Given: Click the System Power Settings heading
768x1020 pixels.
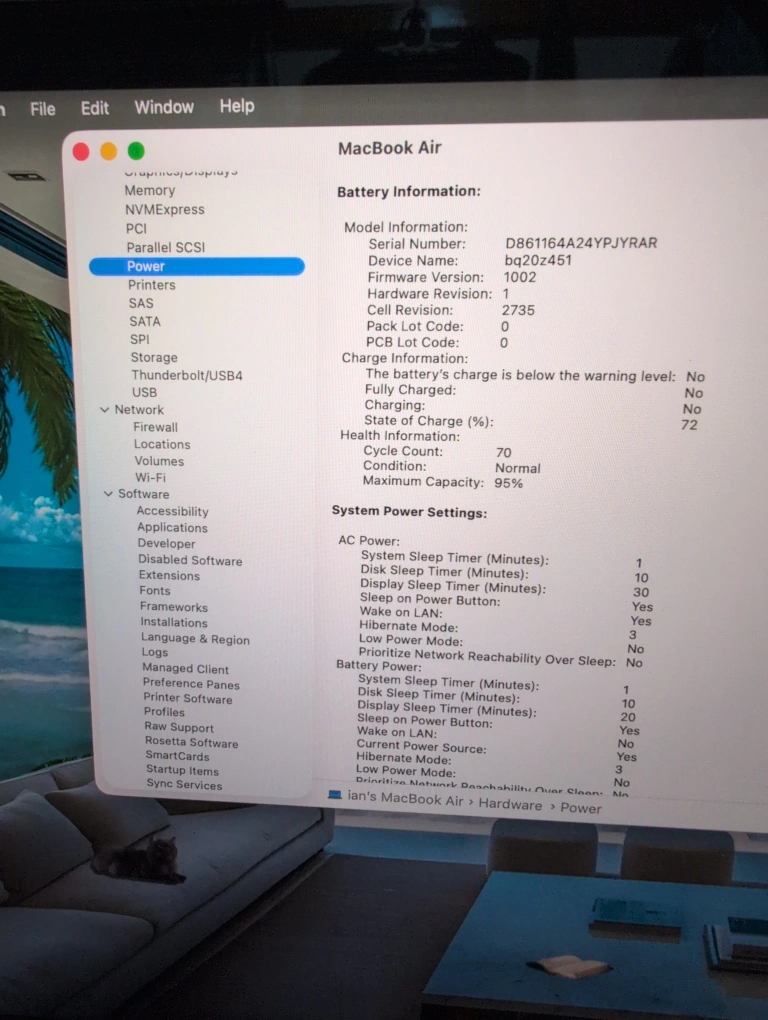Looking at the screenshot, I should (409, 512).
